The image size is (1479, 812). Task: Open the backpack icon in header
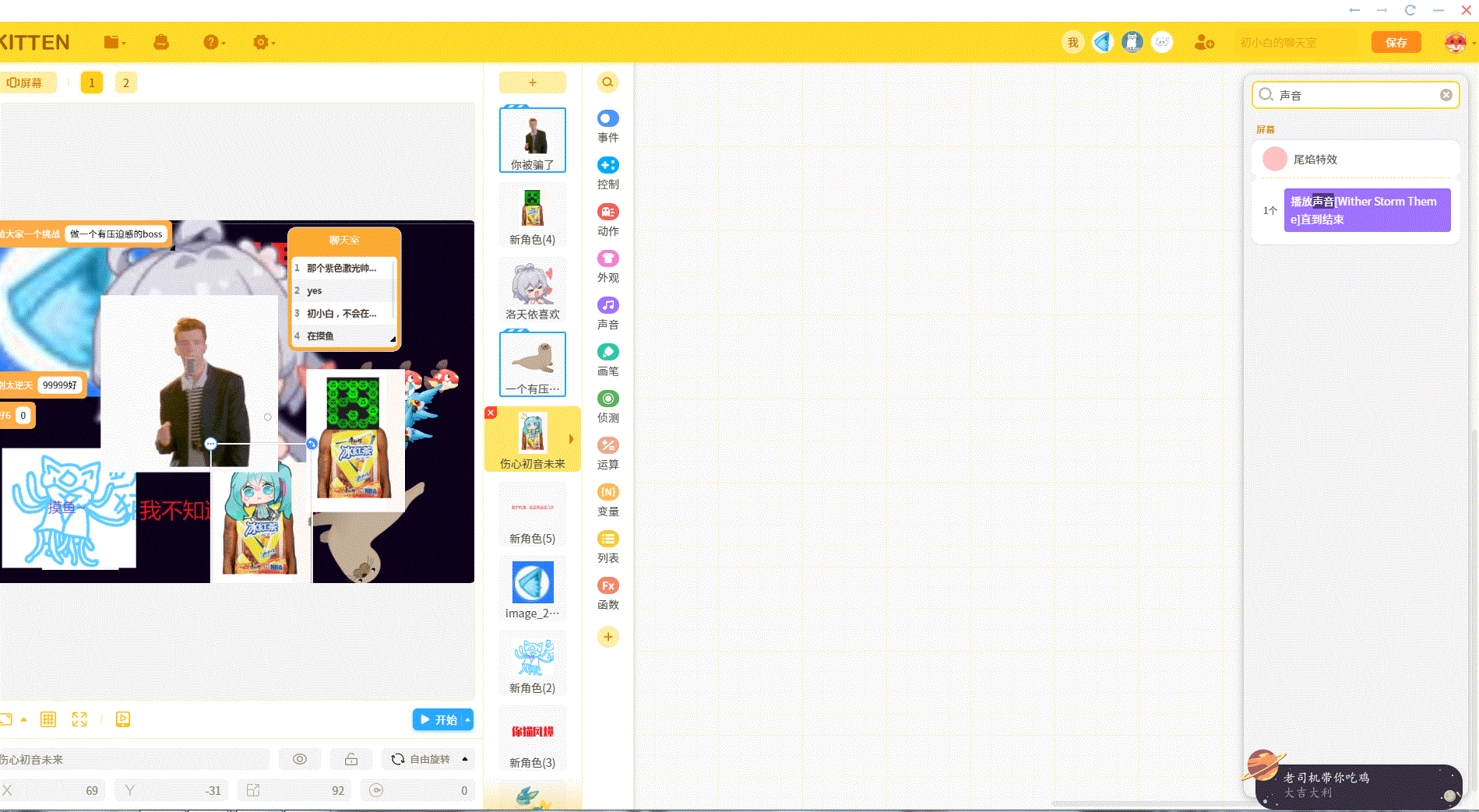pyautogui.click(x=161, y=43)
